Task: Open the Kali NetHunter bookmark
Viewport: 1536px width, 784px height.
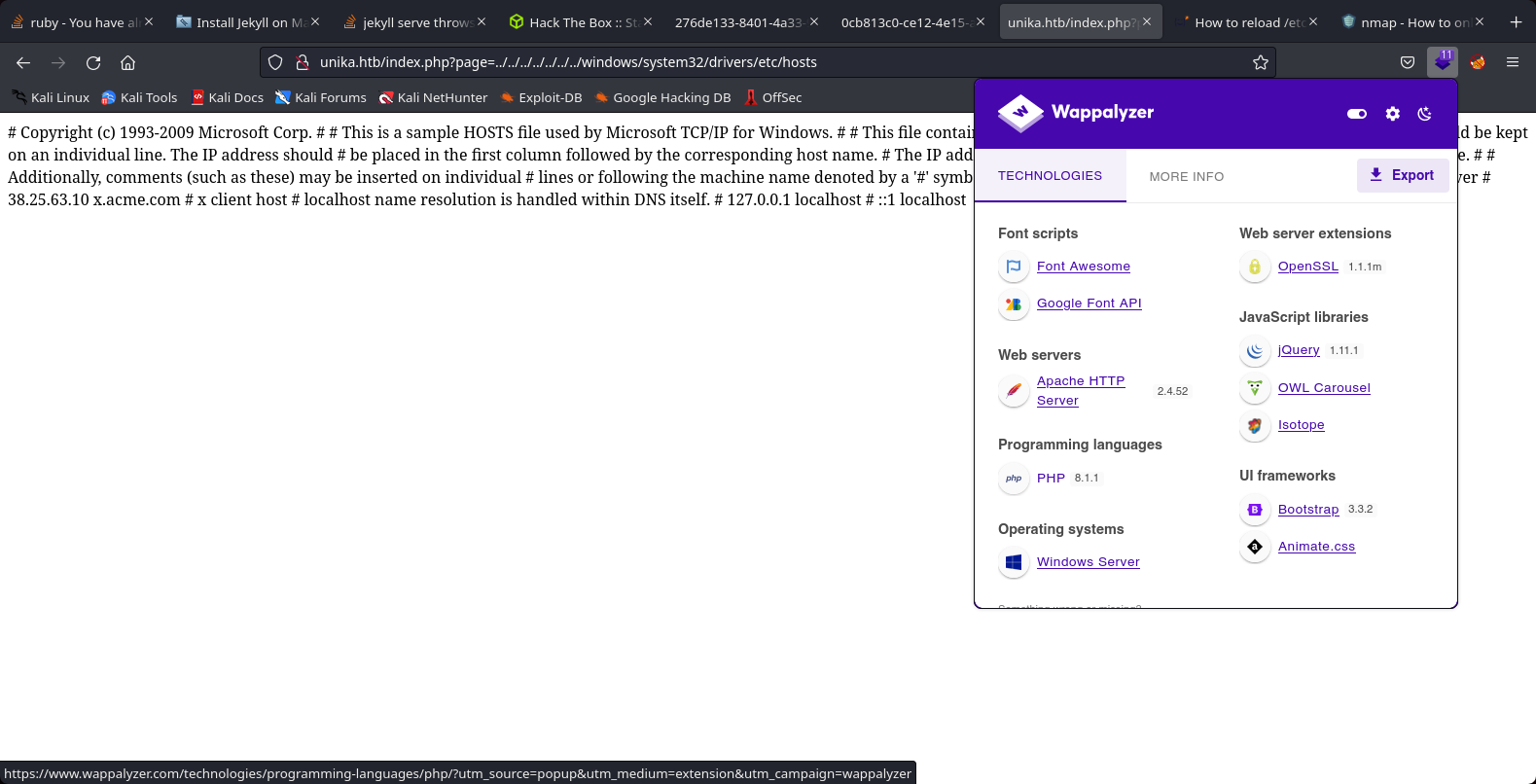Action: coord(433,97)
